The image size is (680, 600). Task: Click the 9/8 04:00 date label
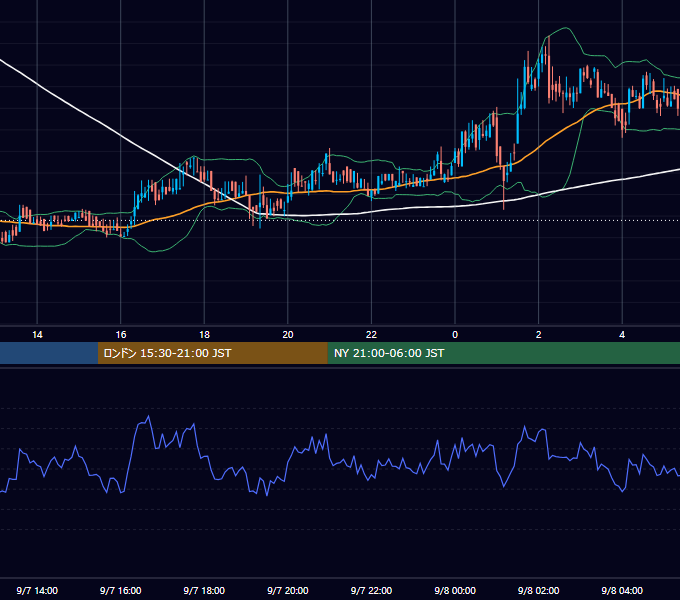click(x=622, y=590)
